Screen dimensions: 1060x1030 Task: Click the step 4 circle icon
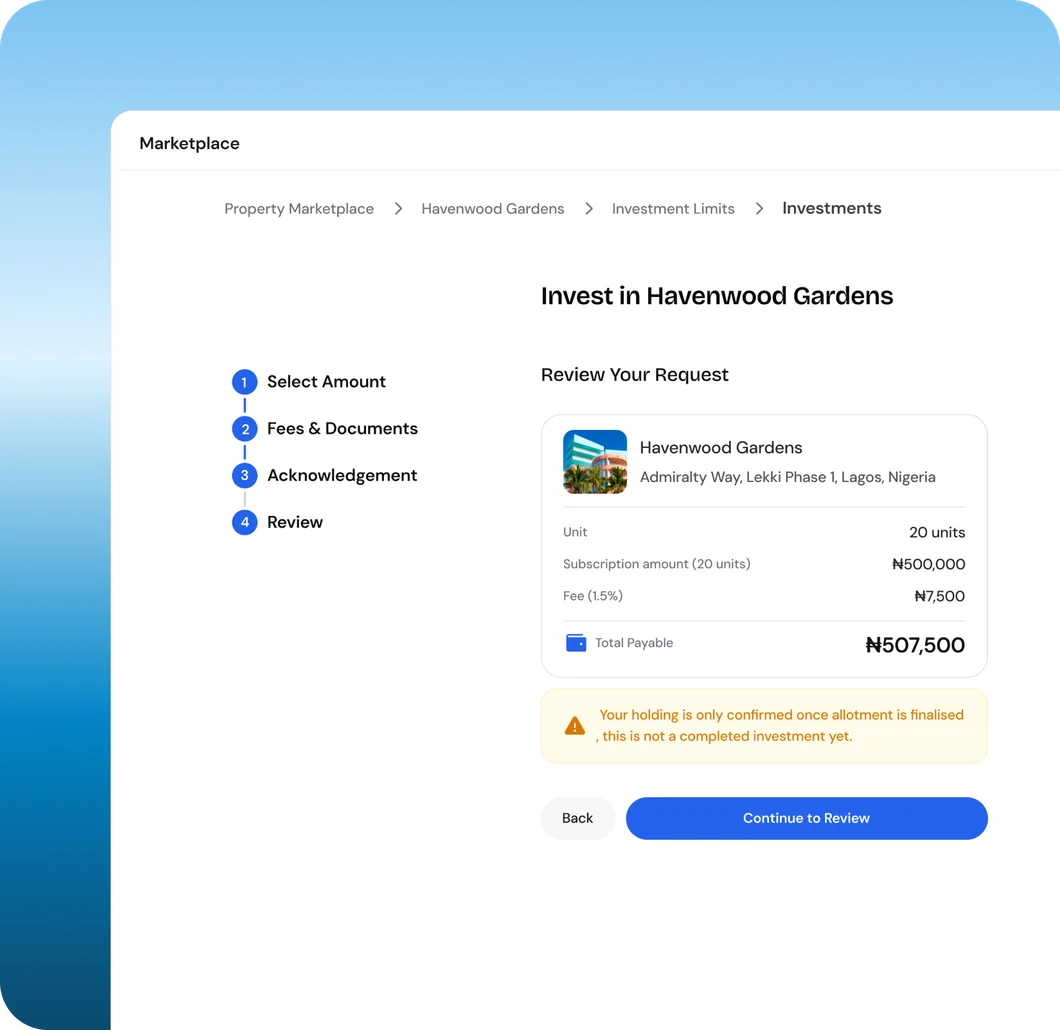pyautogui.click(x=244, y=522)
